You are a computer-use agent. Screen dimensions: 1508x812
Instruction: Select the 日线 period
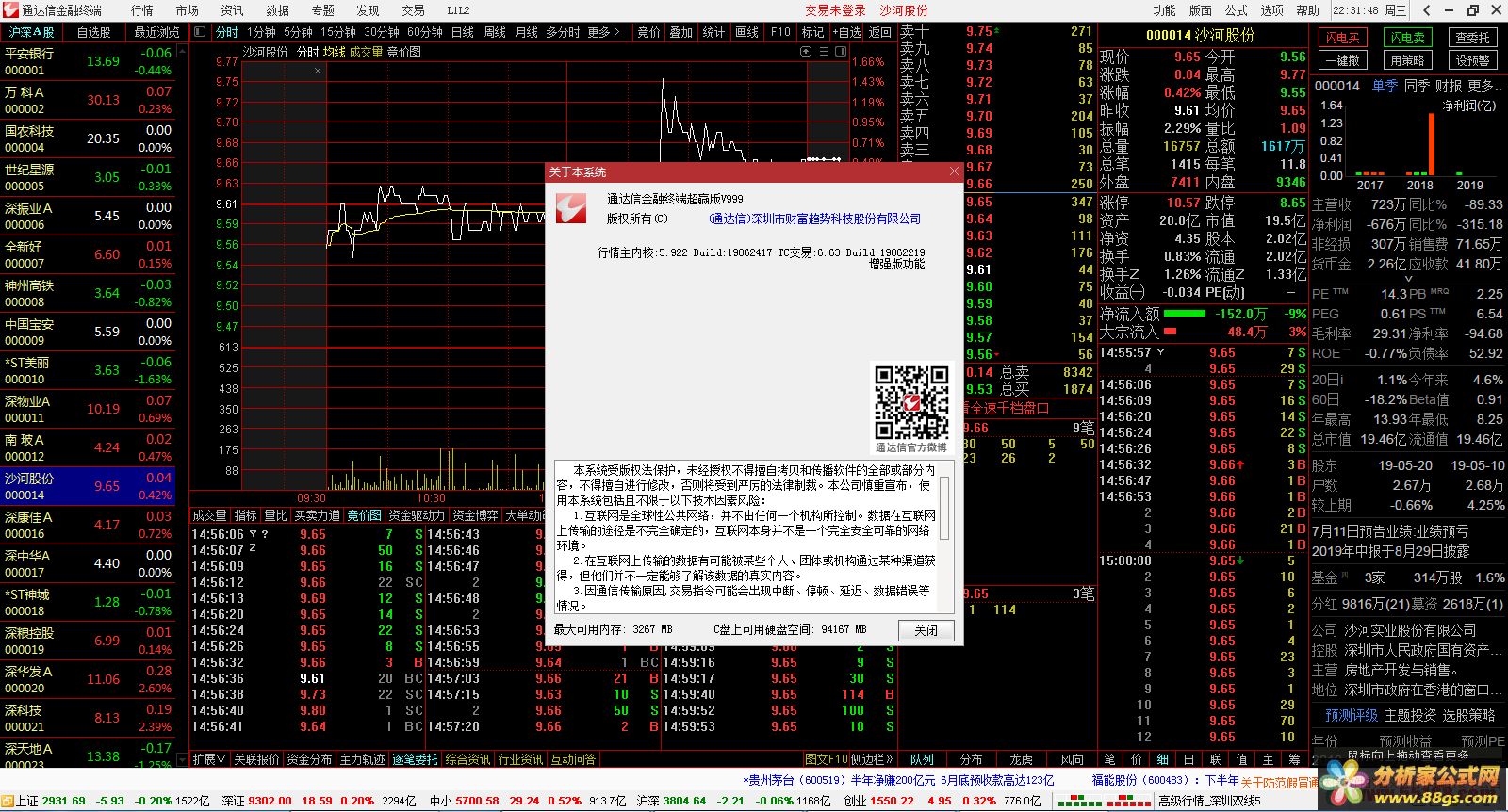pyautogui.click(x=463, y=32)
